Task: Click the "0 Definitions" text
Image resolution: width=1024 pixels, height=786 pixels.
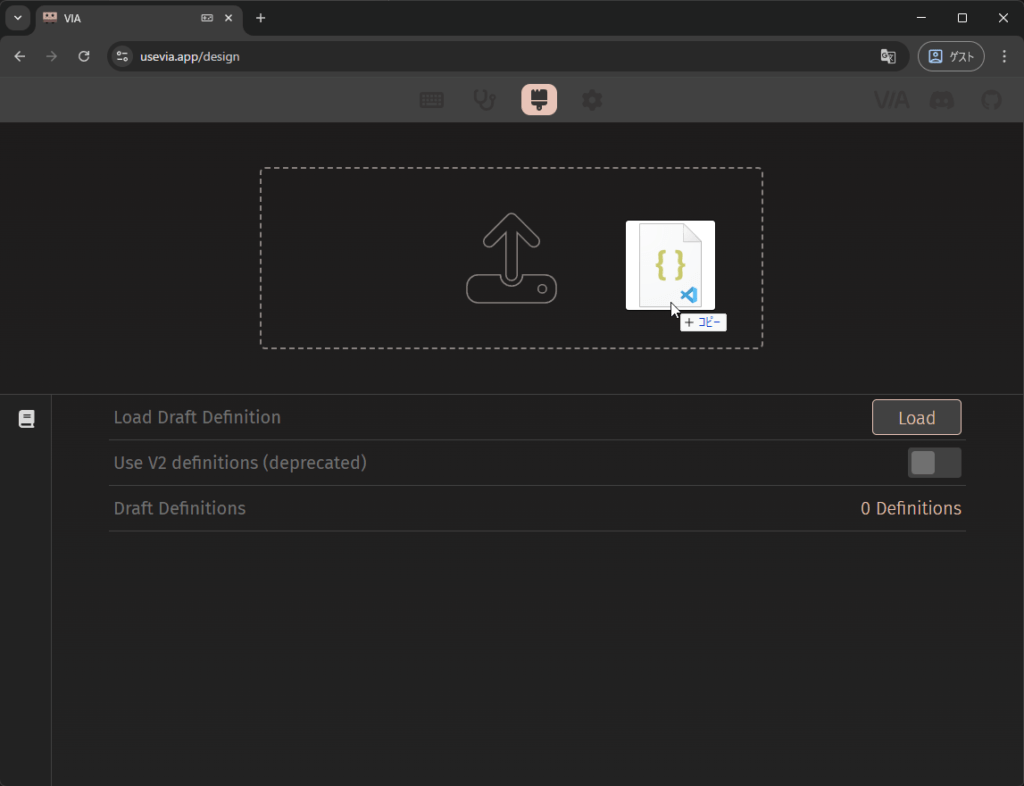Action: (910, 509)
